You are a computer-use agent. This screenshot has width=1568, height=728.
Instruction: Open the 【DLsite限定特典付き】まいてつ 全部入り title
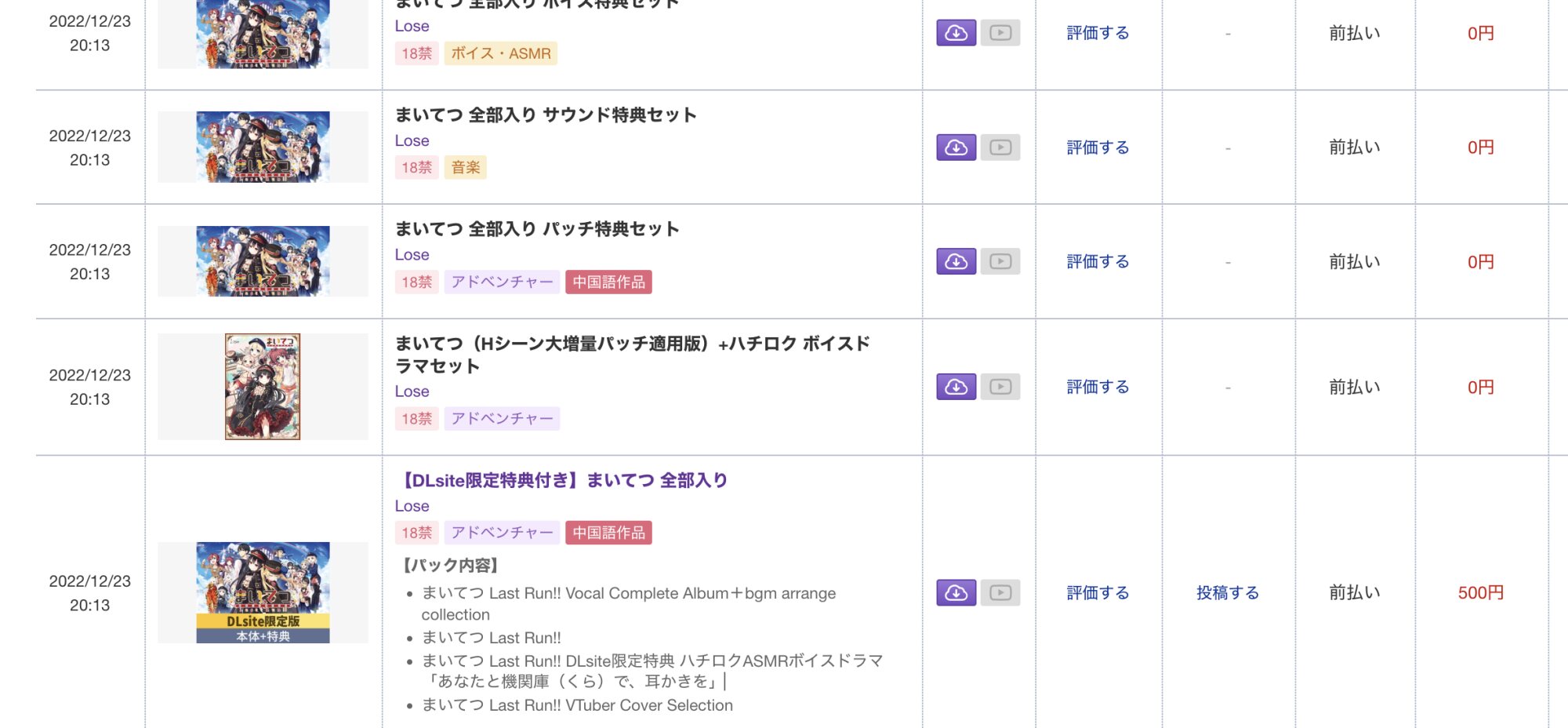tap(564, 480)
